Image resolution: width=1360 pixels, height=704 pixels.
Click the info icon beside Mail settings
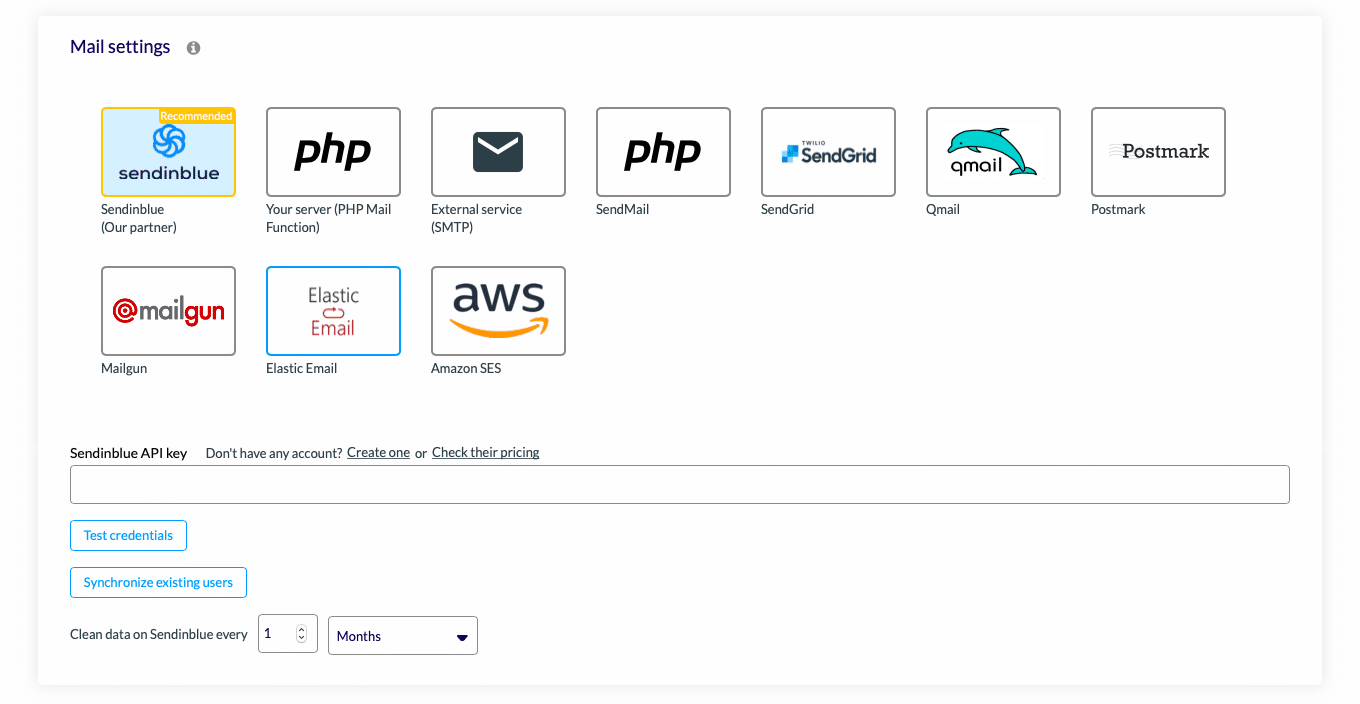click(x=194, y=48)
